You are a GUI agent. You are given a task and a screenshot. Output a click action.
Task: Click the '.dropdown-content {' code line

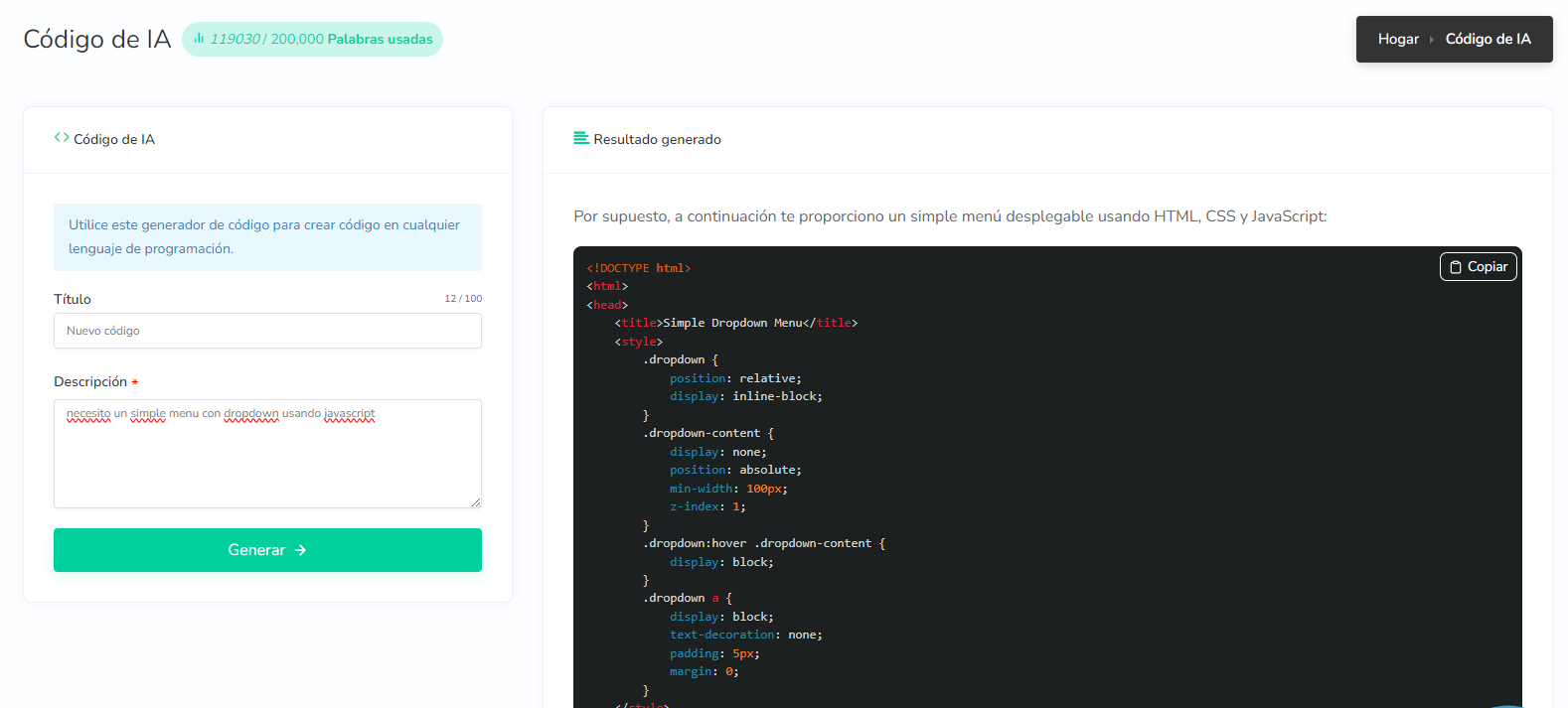coord(707,433)
